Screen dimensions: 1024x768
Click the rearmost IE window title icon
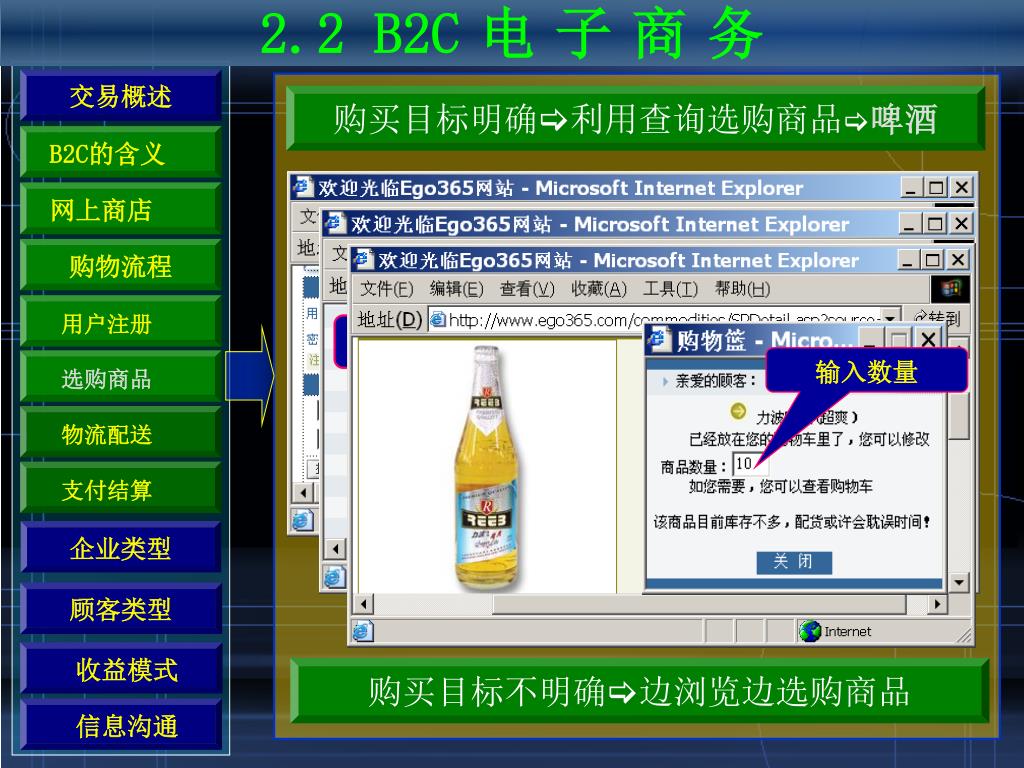click(303, 187)
